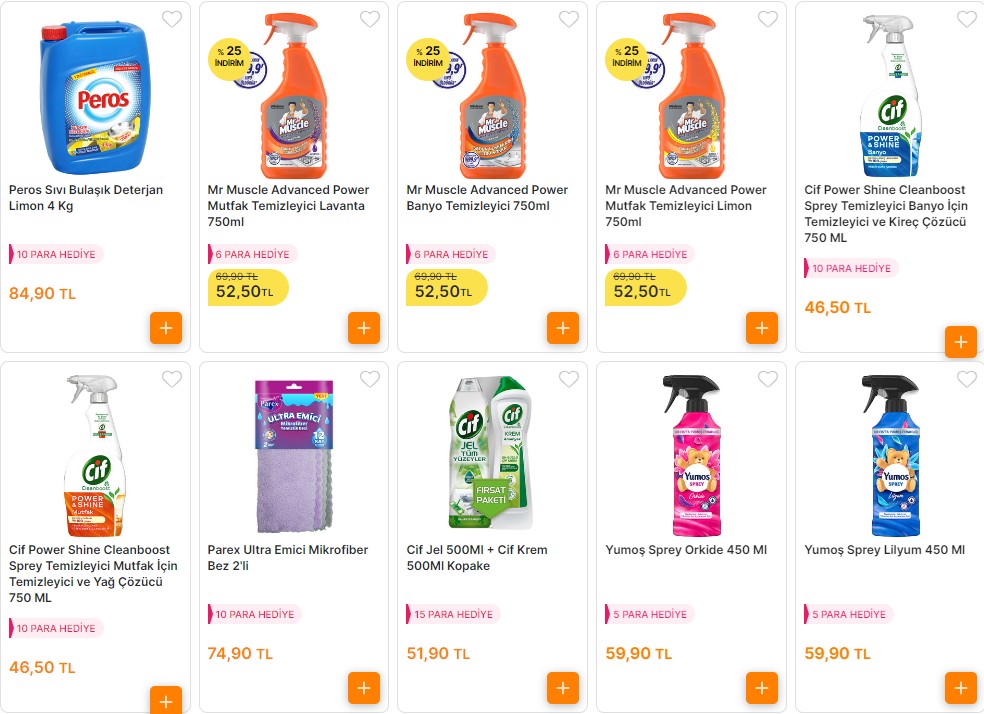This screenshot has height=714, width=984.
Task: Favorite the Peros dish detergent
Action: click(172, 19)
